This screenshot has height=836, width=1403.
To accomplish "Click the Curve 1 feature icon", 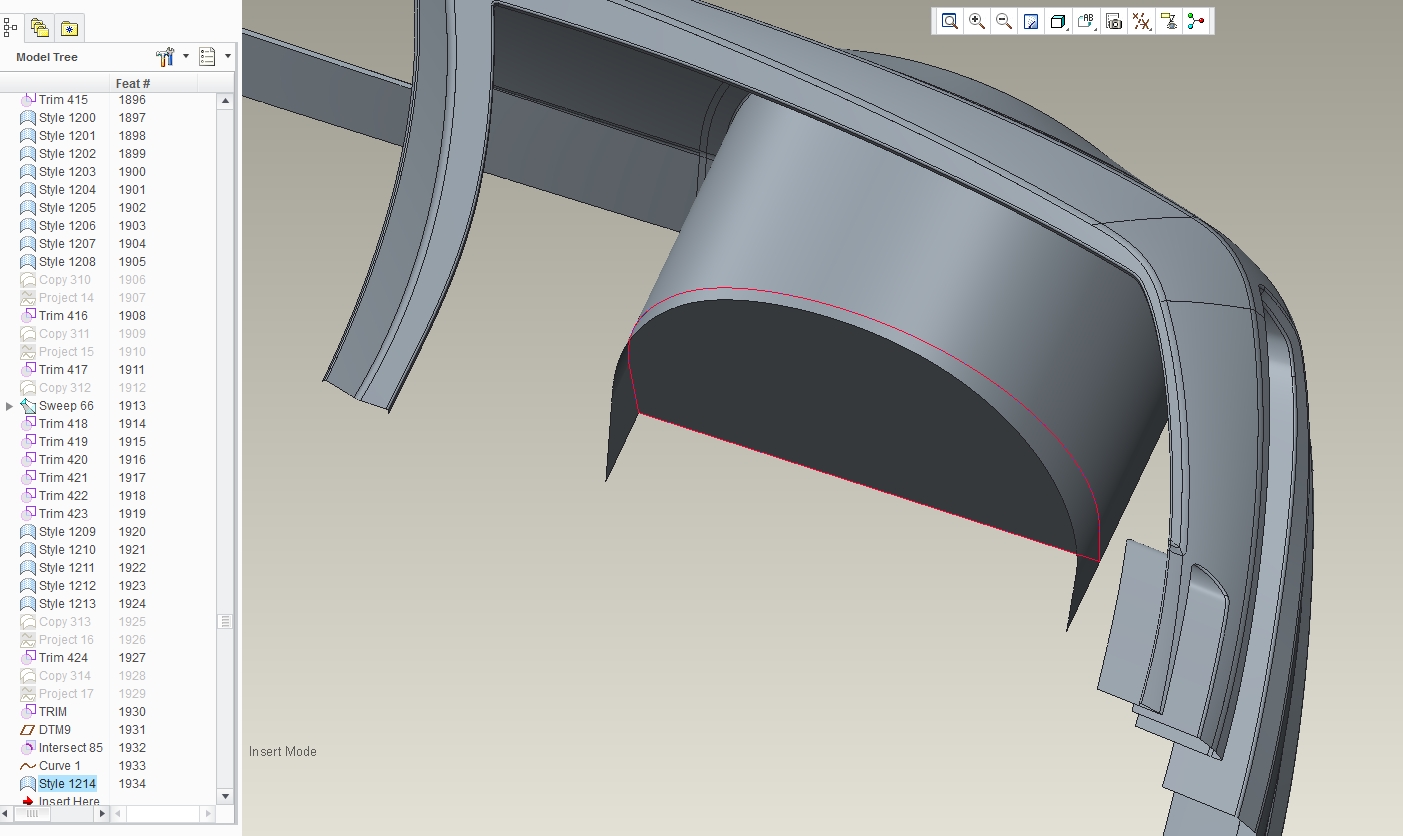I will [28, 766].
